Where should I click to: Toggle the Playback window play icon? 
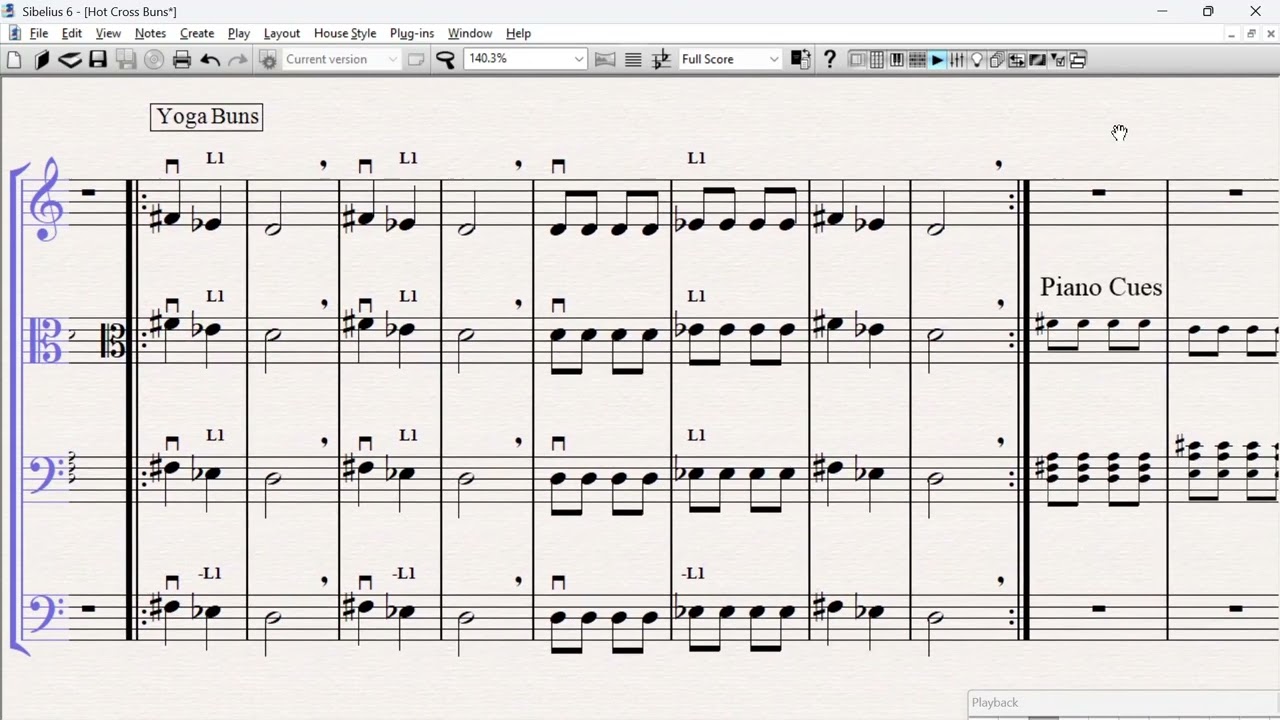coord(937,60)
